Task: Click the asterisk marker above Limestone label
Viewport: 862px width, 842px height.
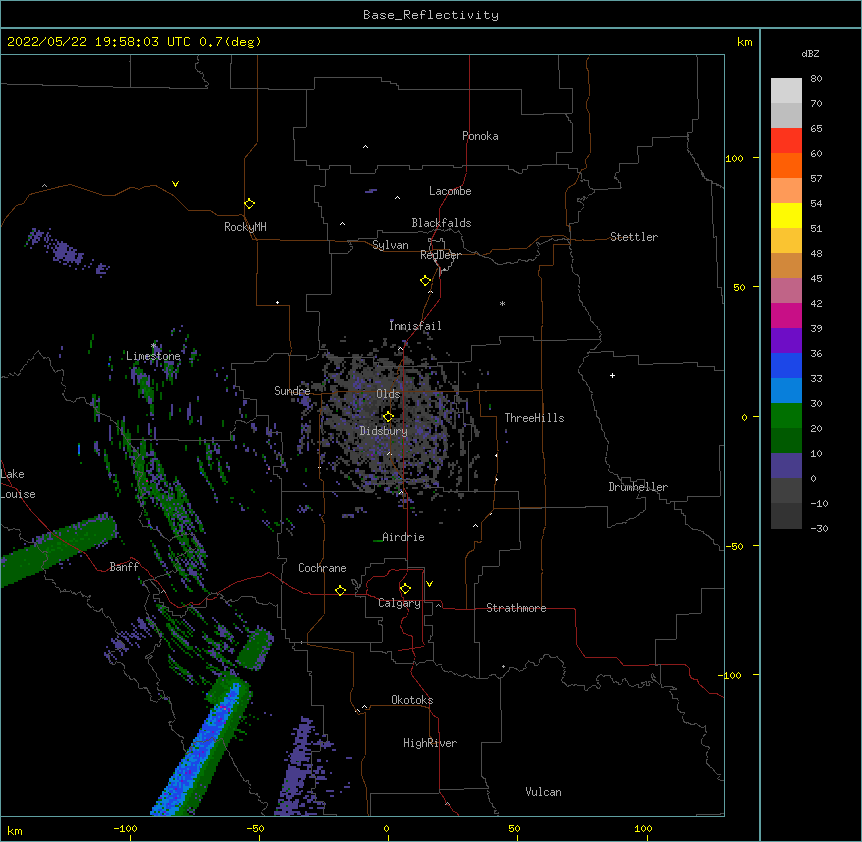Action: [x=153, y=346]
